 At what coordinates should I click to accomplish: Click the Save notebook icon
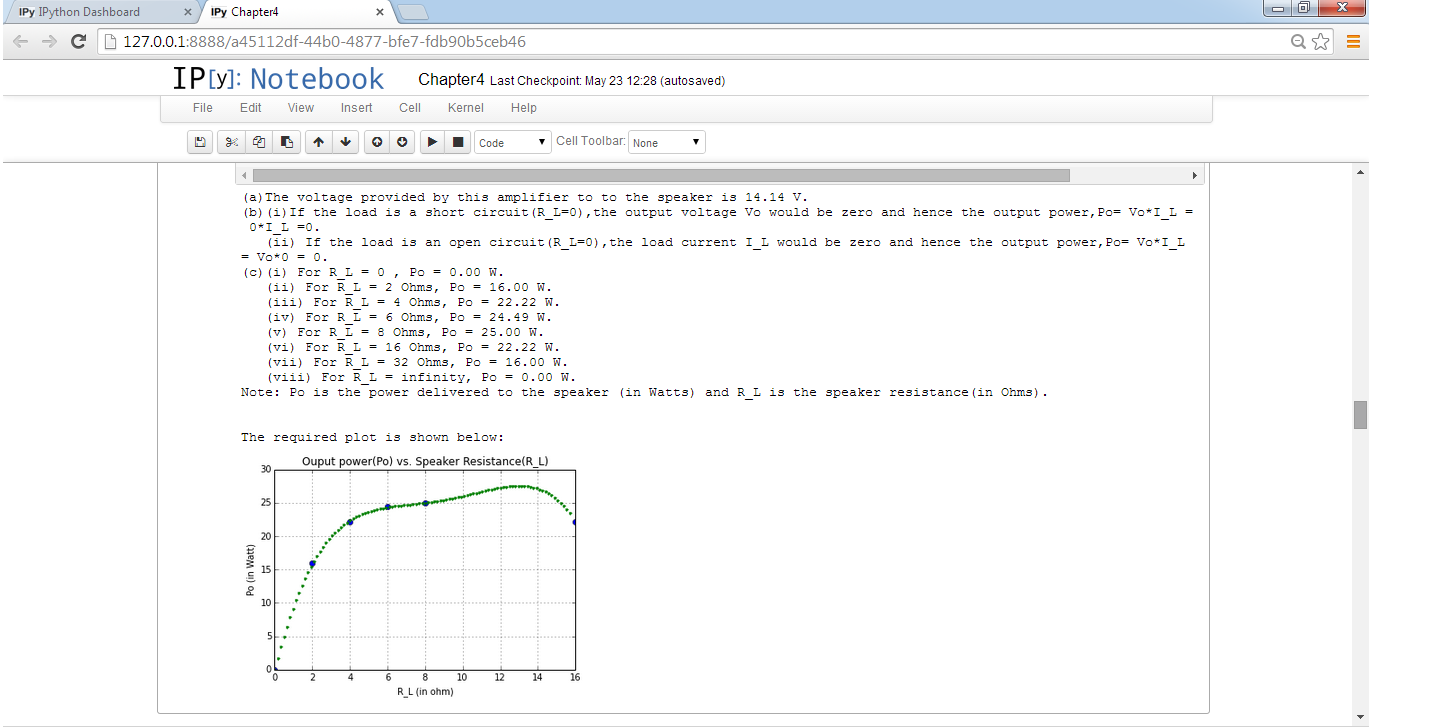[200, 143]
